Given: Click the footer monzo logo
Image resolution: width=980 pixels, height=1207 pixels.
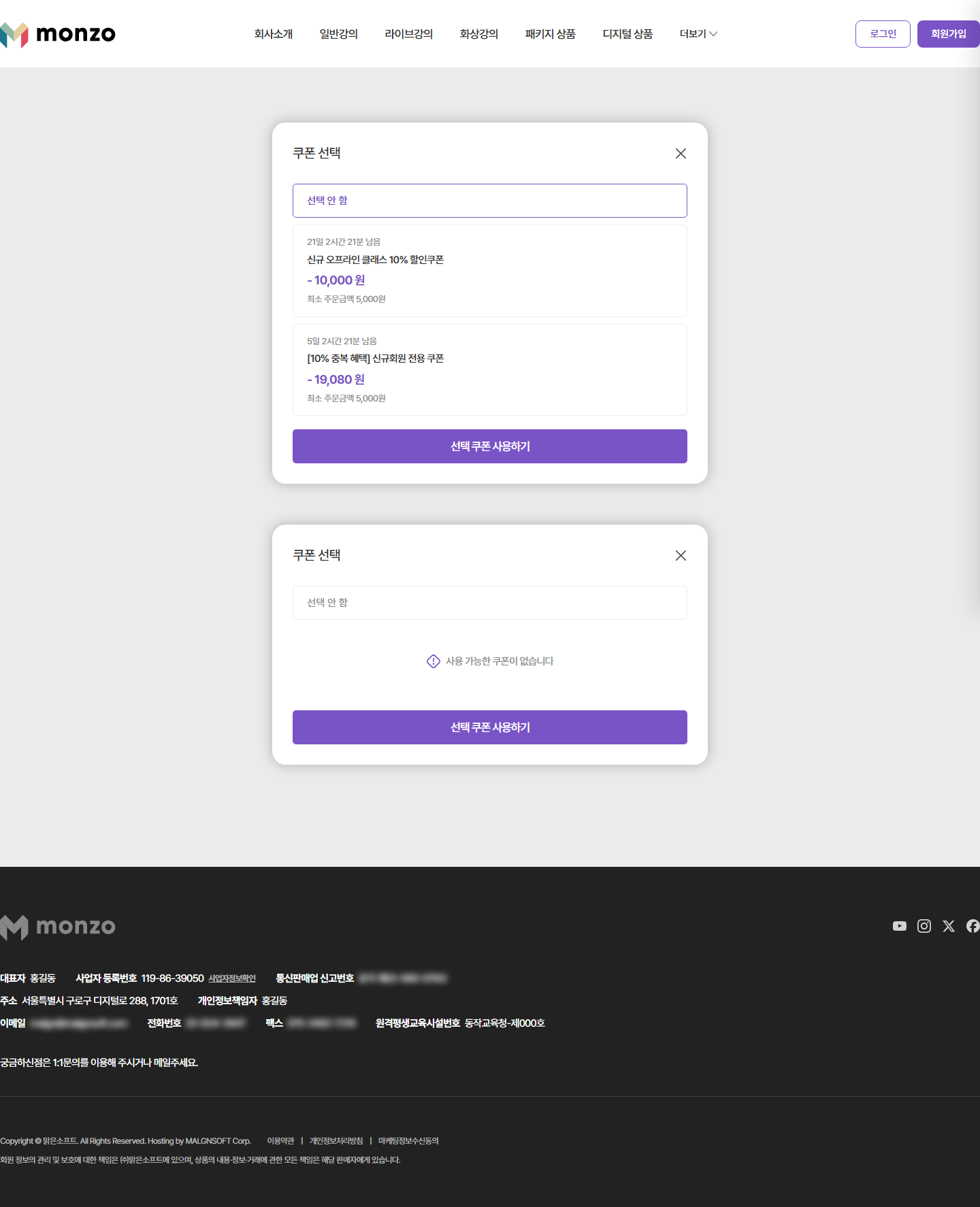Looking at the screenshot, I should click(58, 927).
